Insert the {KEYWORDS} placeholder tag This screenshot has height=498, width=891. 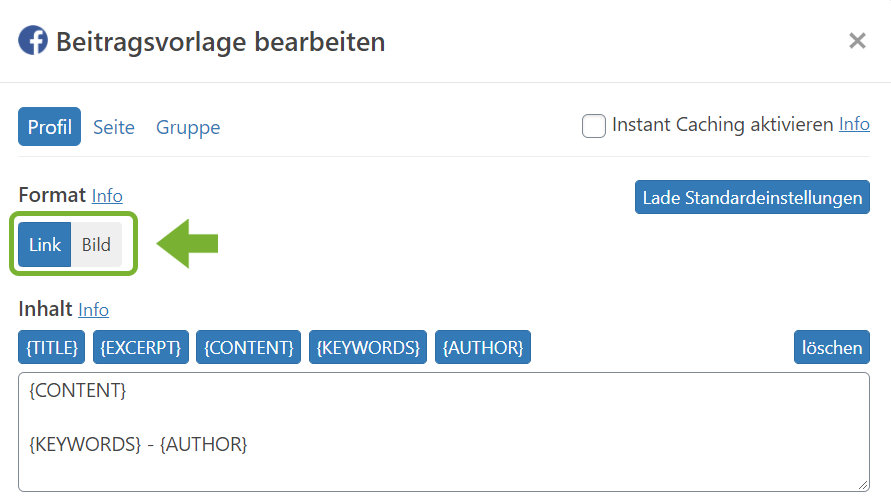click(x=368, y=347)
